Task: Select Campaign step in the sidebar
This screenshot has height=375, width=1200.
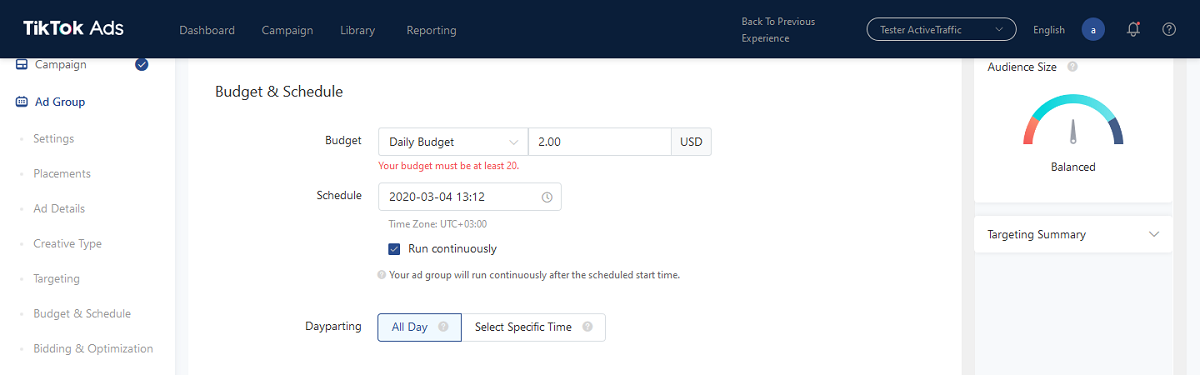Action: click(61, 65)
